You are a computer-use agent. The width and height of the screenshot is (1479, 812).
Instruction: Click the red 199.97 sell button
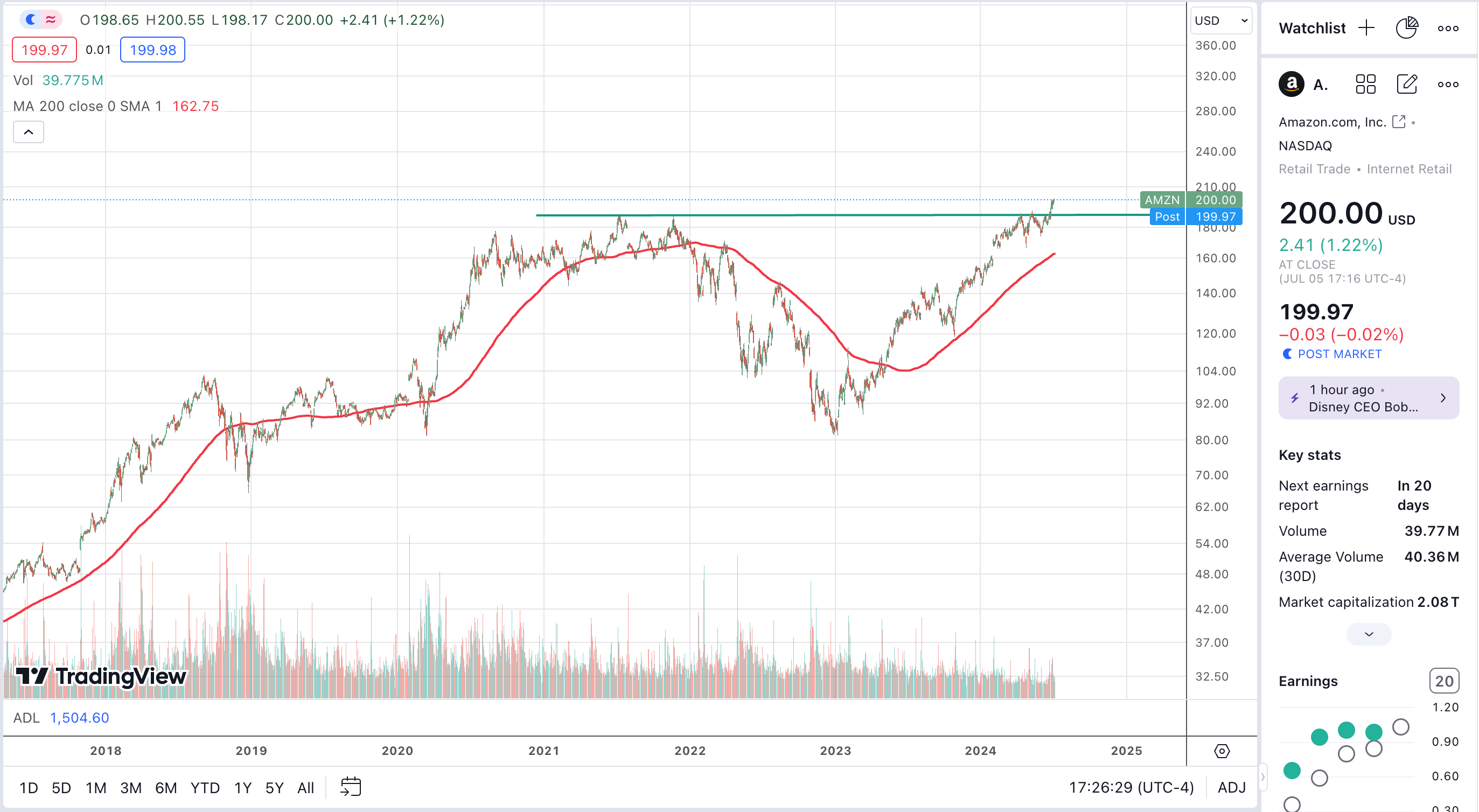pos(44,50)
